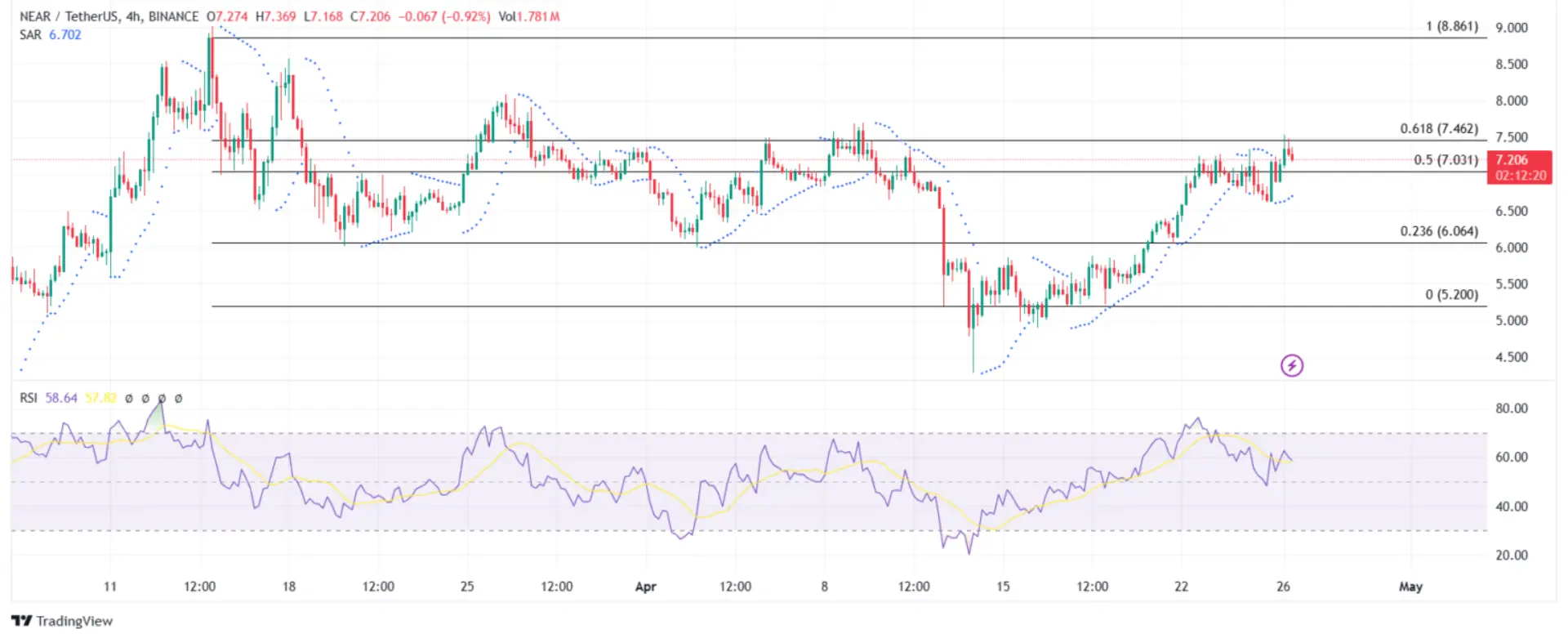
Task: Click the Vol 1.781M volume readout
Action: [x=529, y=16]
